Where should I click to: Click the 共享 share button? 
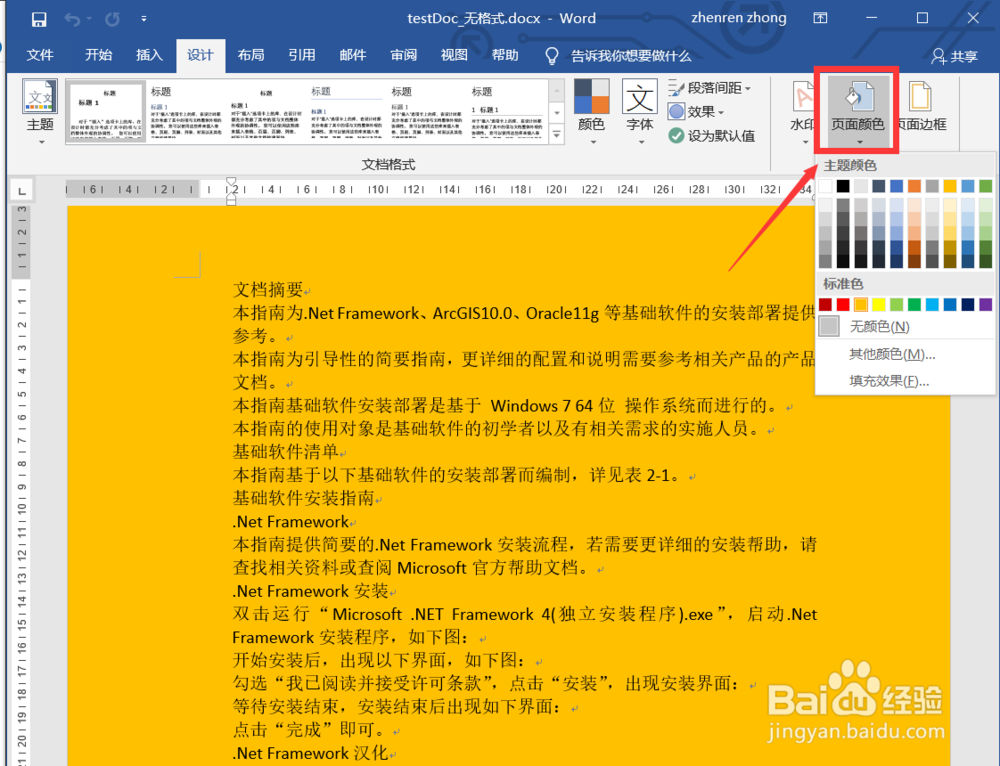click(x=954, y=56)
